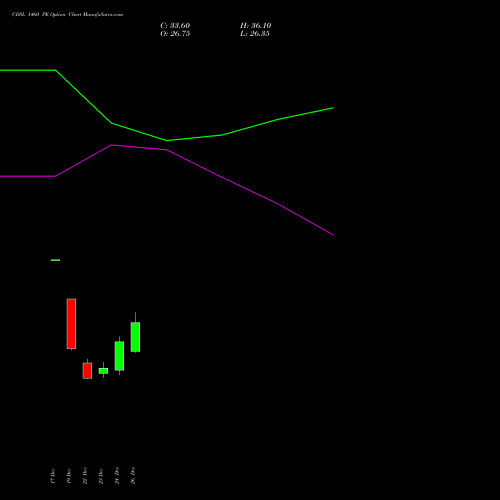Click the '22 Dec' axis date label
Viewport: 500px width, 500px height.
click(85, 475)
